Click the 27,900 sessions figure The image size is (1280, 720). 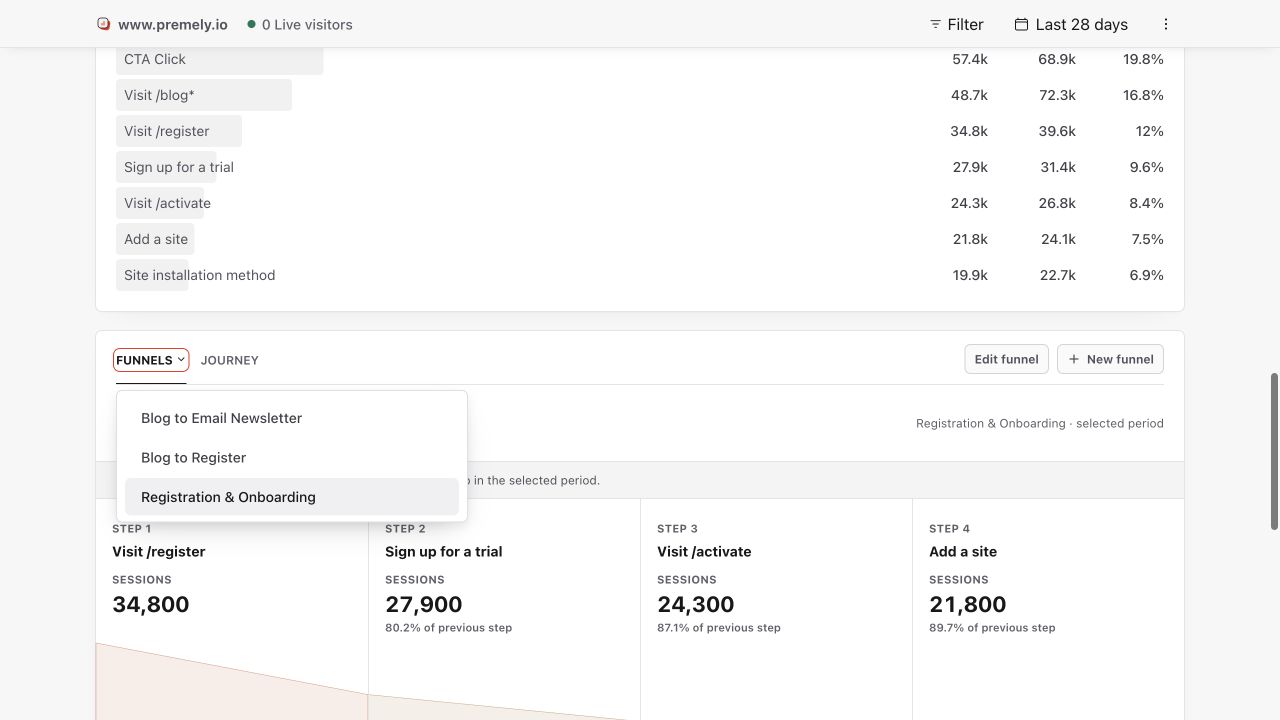coord(424,604)
